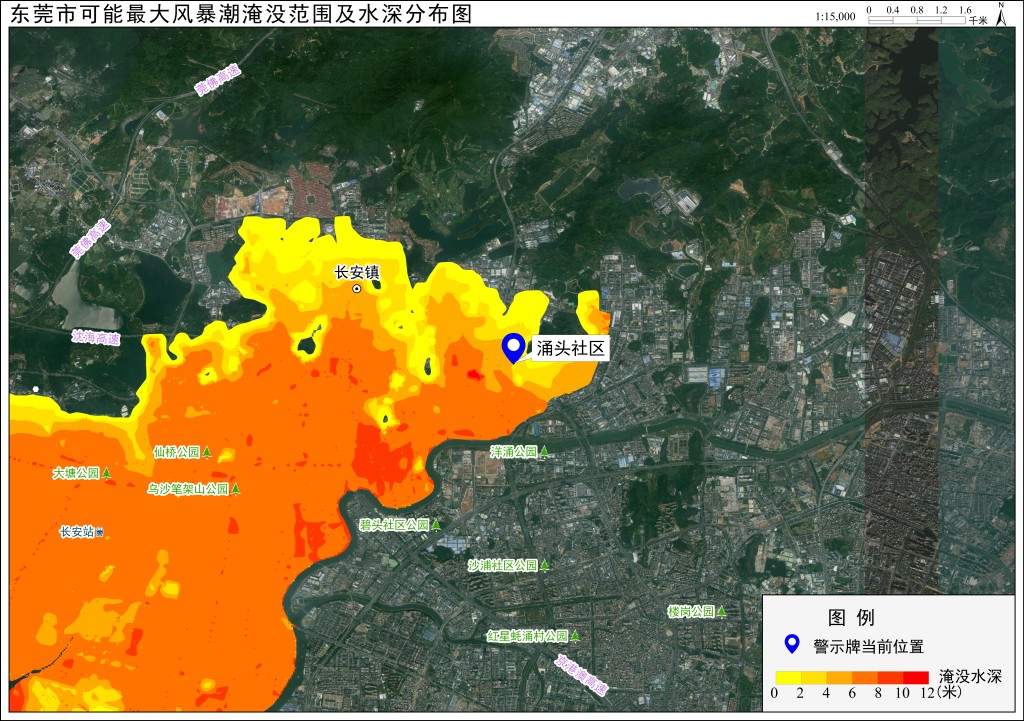Click the 长安镇 town center marker
Screen dimensions: 1024x721
[357, 289]
